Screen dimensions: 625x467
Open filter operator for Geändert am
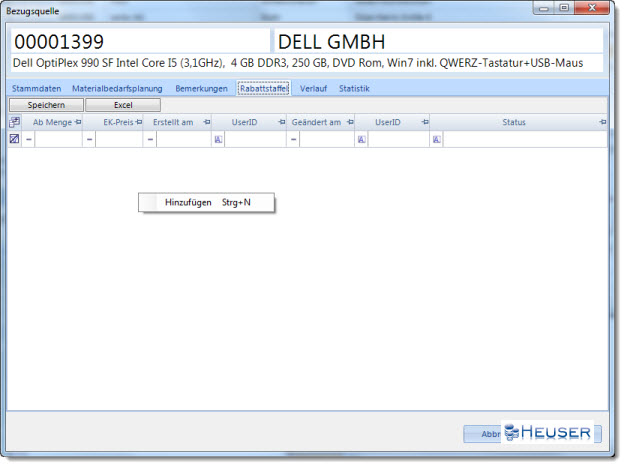(293, 139)
